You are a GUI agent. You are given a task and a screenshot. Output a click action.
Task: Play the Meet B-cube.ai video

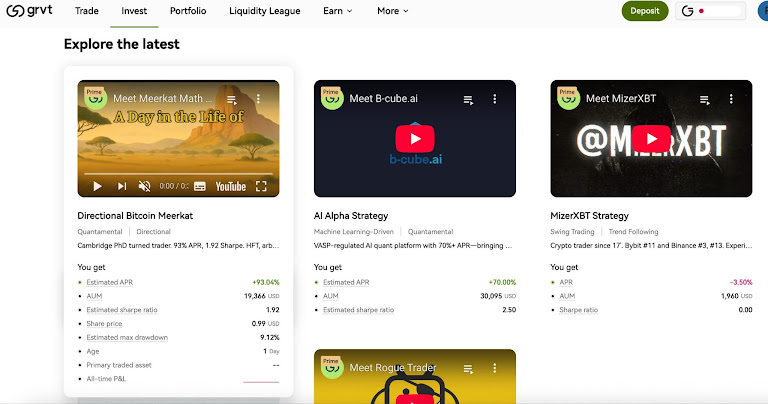[x=415, y=139]
